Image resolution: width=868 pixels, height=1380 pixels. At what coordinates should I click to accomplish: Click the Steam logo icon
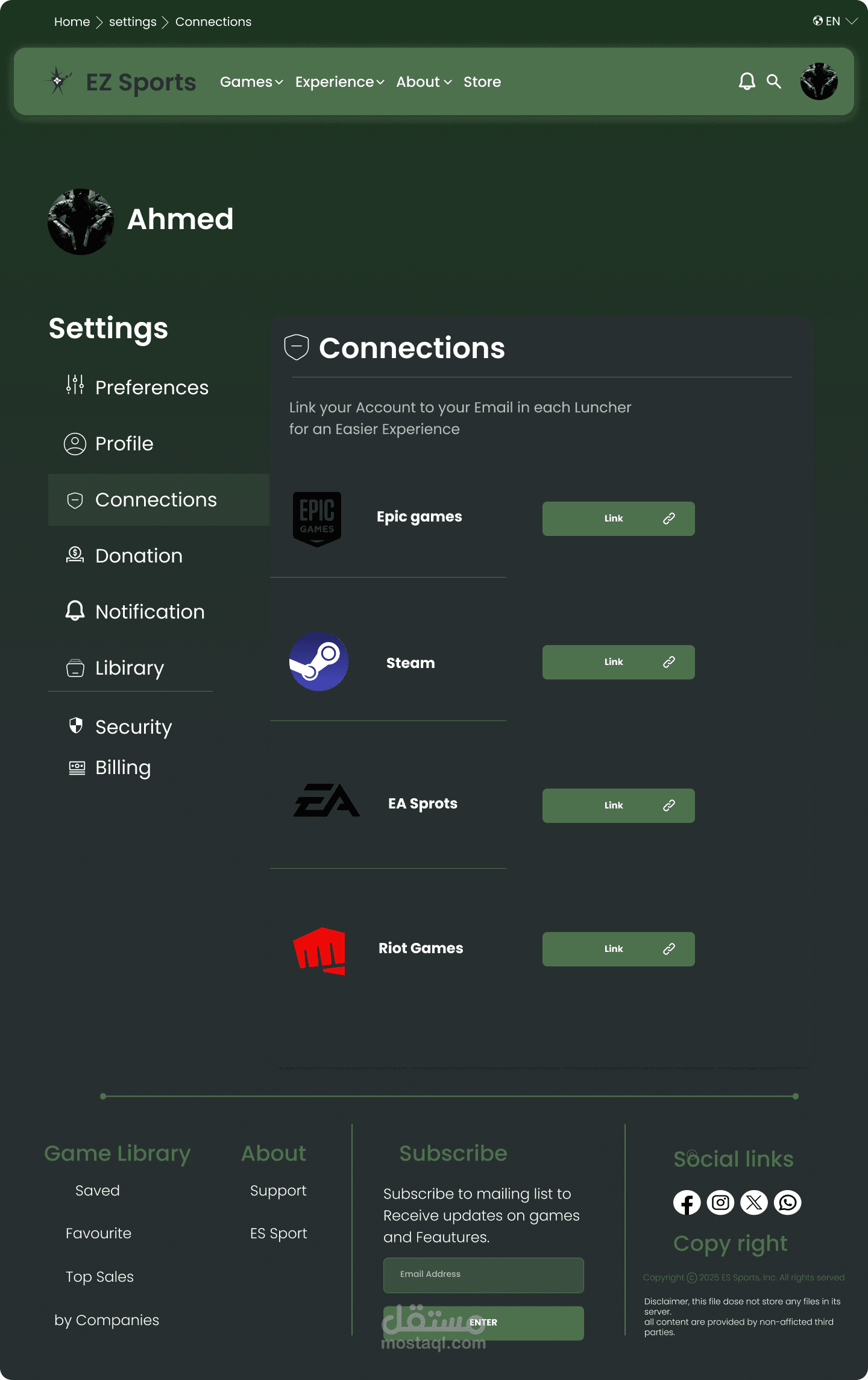[x=319, y=661]
